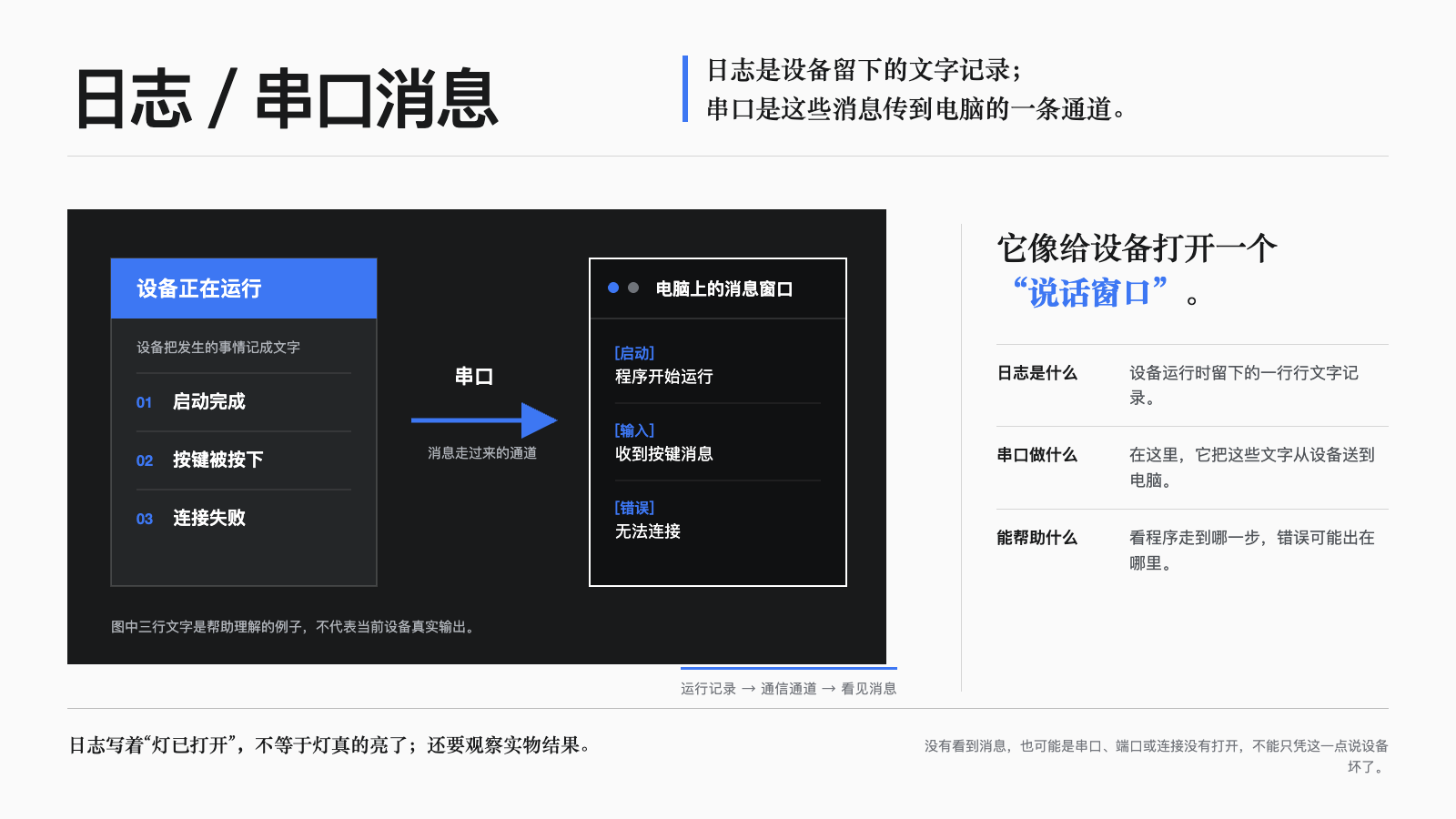Click the blue dot in message window header
Image resolution: width=1456 pixels, height=819 pixels.
613,288
